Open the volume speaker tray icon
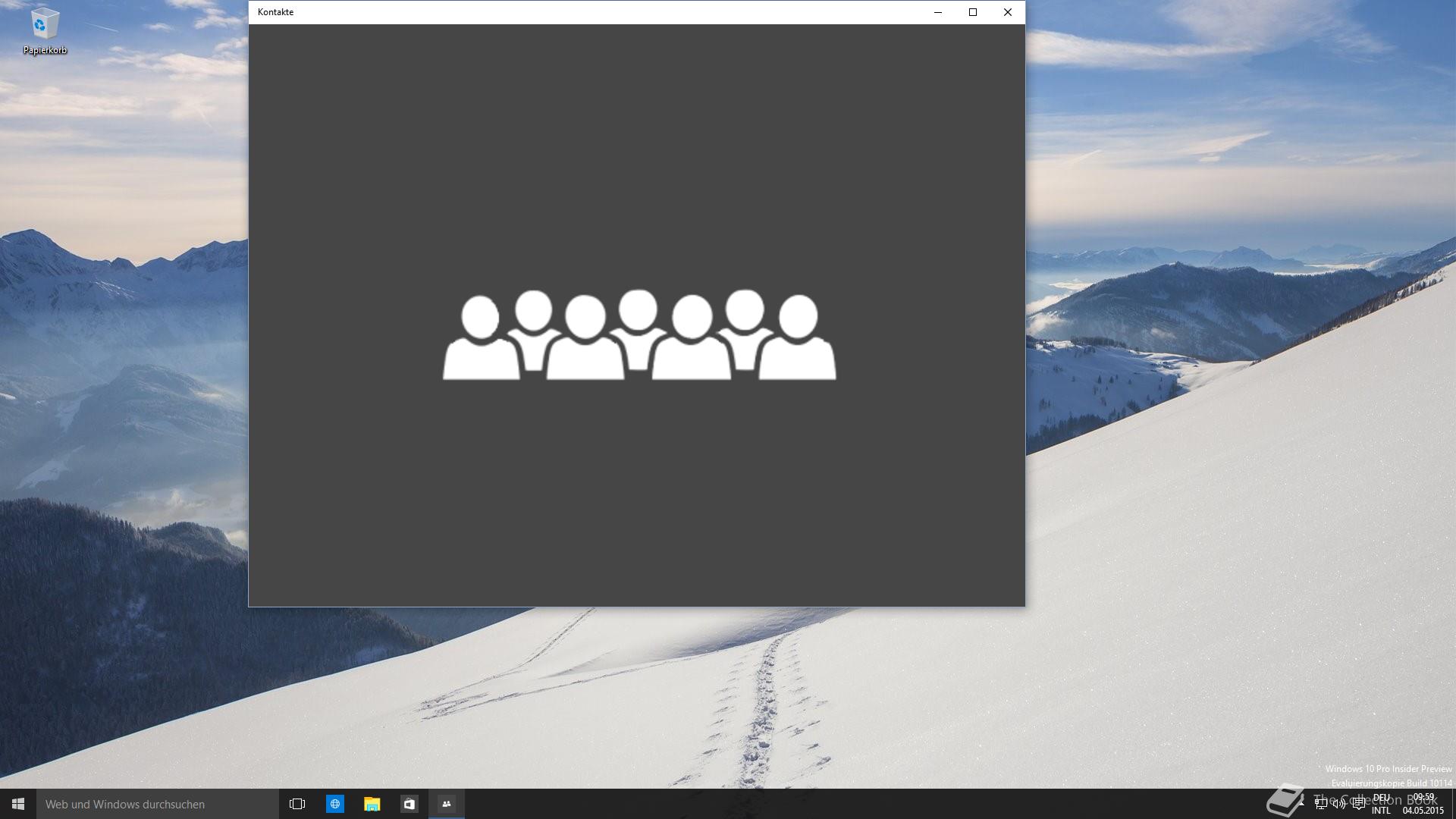This screenshot has width=1456, height=819. (x=1339, y=804)
